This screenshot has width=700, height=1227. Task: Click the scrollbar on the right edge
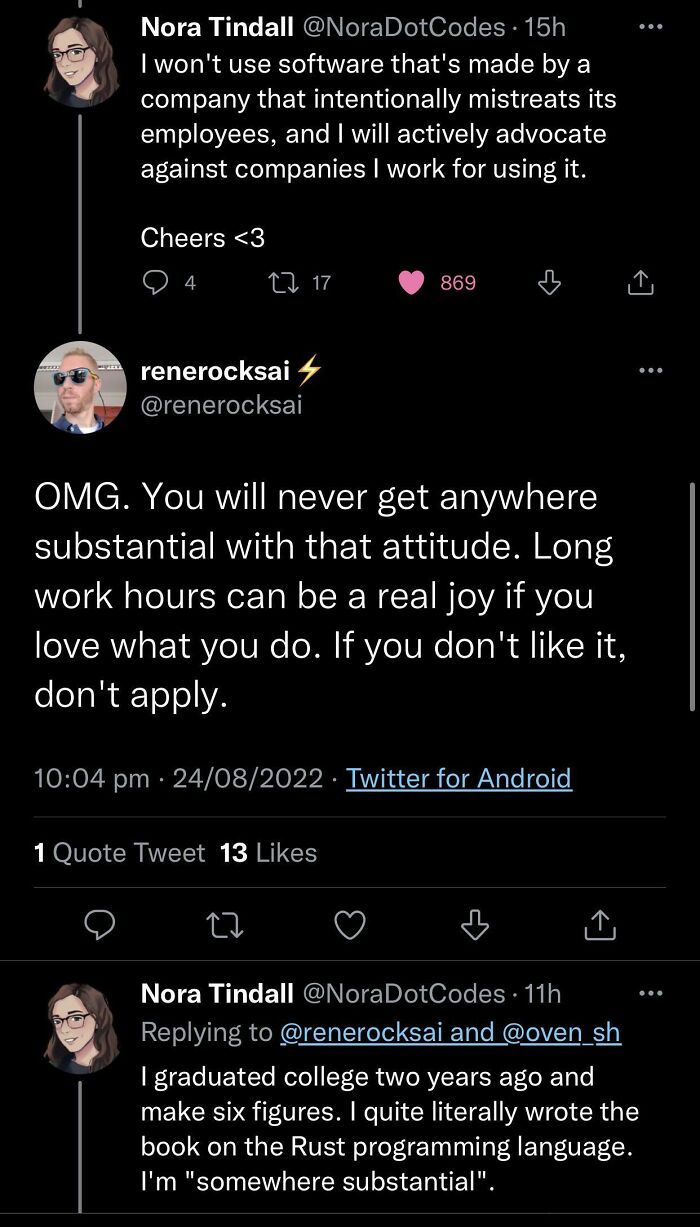tap(693, 596)
